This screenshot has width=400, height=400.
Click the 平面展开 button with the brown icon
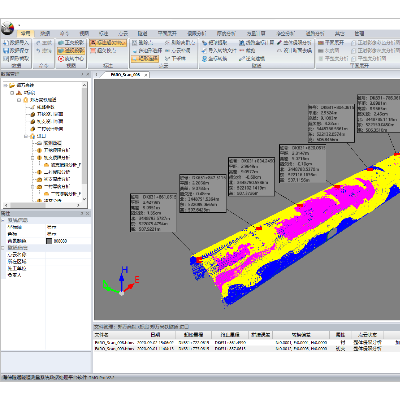pyautogui.click(x=331, y=43)
